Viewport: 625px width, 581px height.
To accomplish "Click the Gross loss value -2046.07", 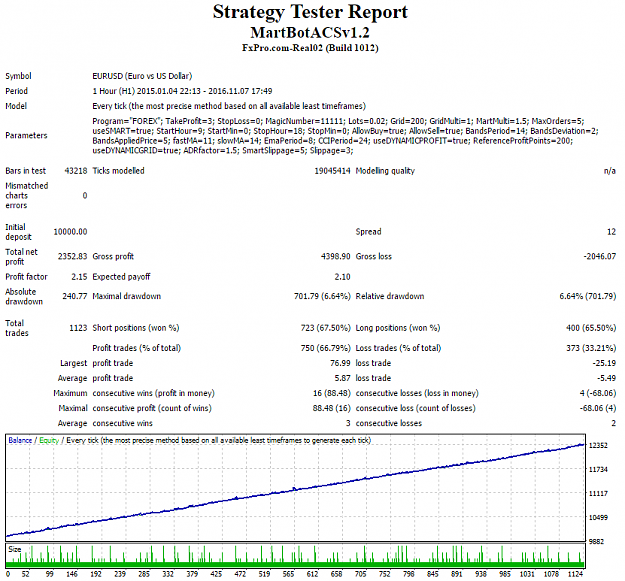I will pyautogui.click(x=600, y=256).
